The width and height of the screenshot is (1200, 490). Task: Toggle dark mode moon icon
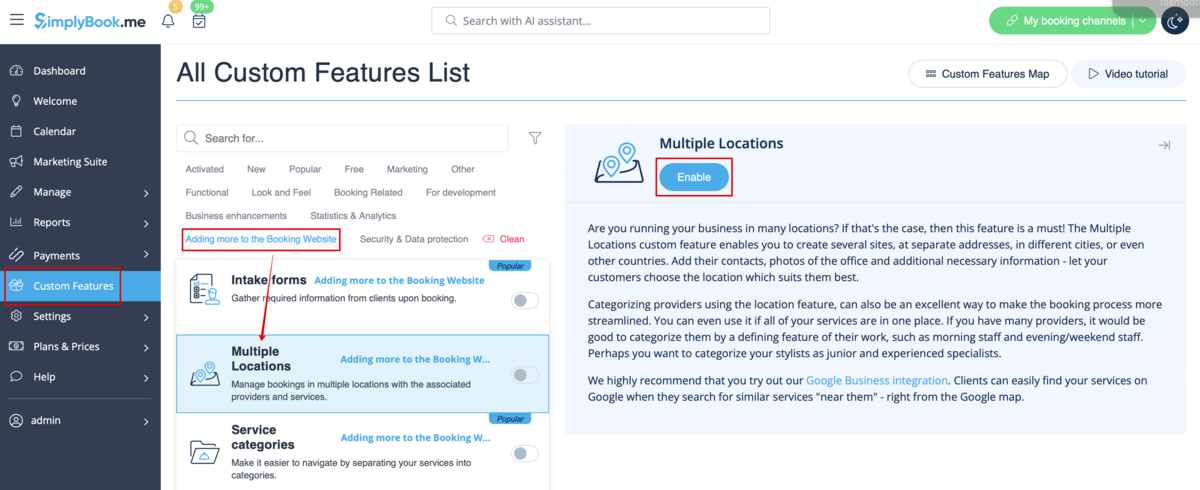[1175, 21]
